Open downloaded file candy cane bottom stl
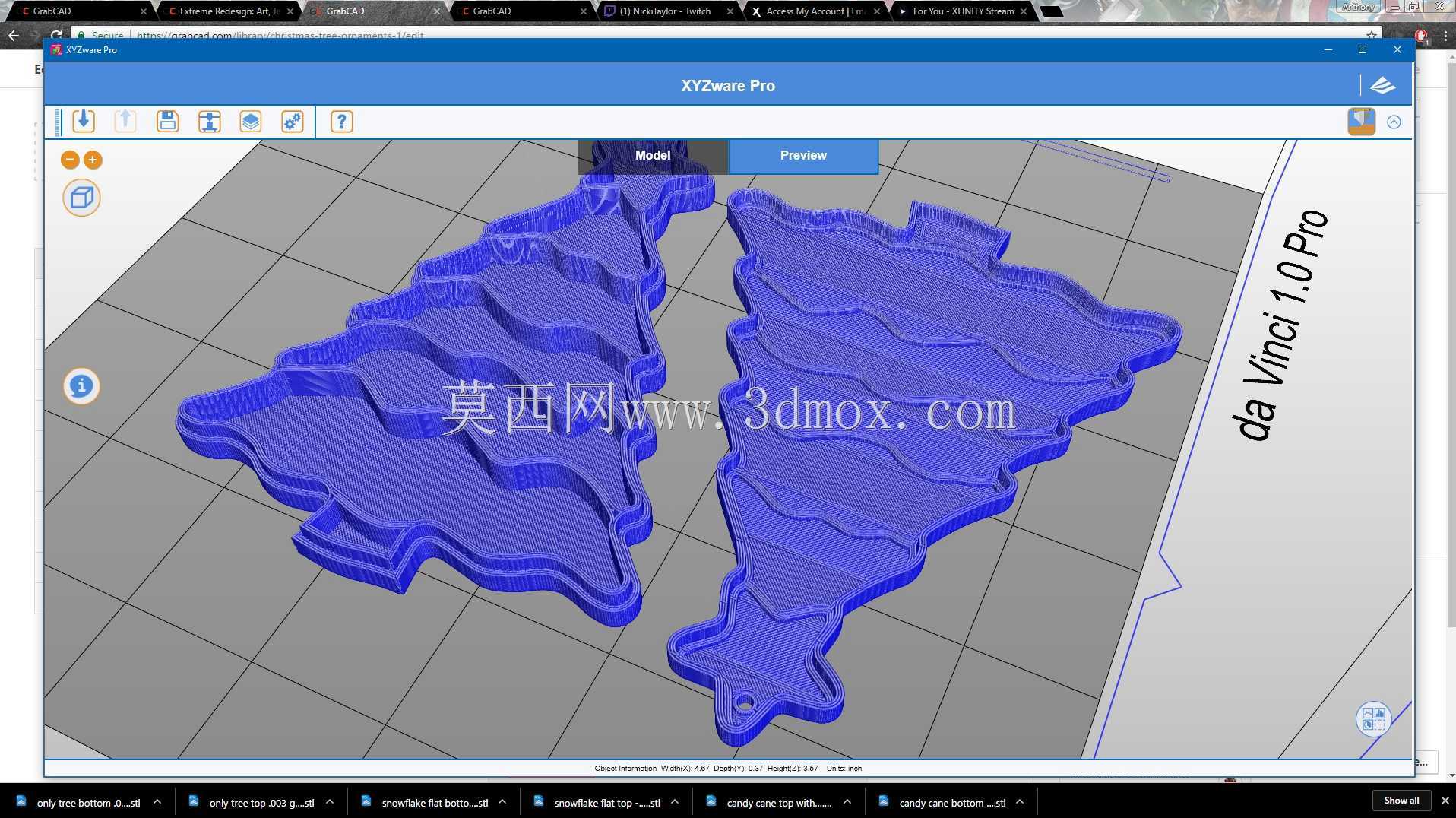This screenshot has width=1456, height=818. (x=952, y=803)
